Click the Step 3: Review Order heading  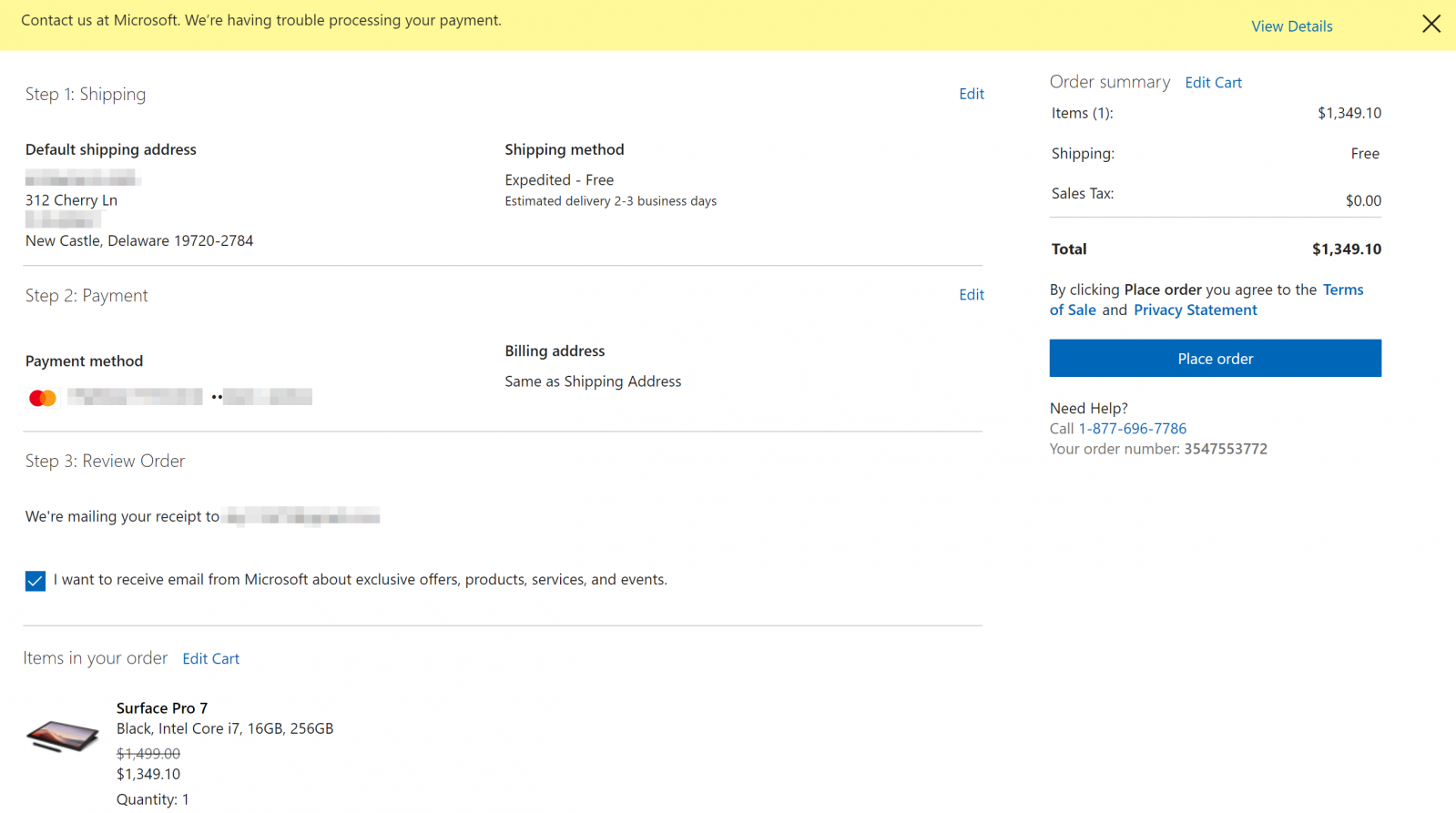pyautogui.click(x=105, y=462)
